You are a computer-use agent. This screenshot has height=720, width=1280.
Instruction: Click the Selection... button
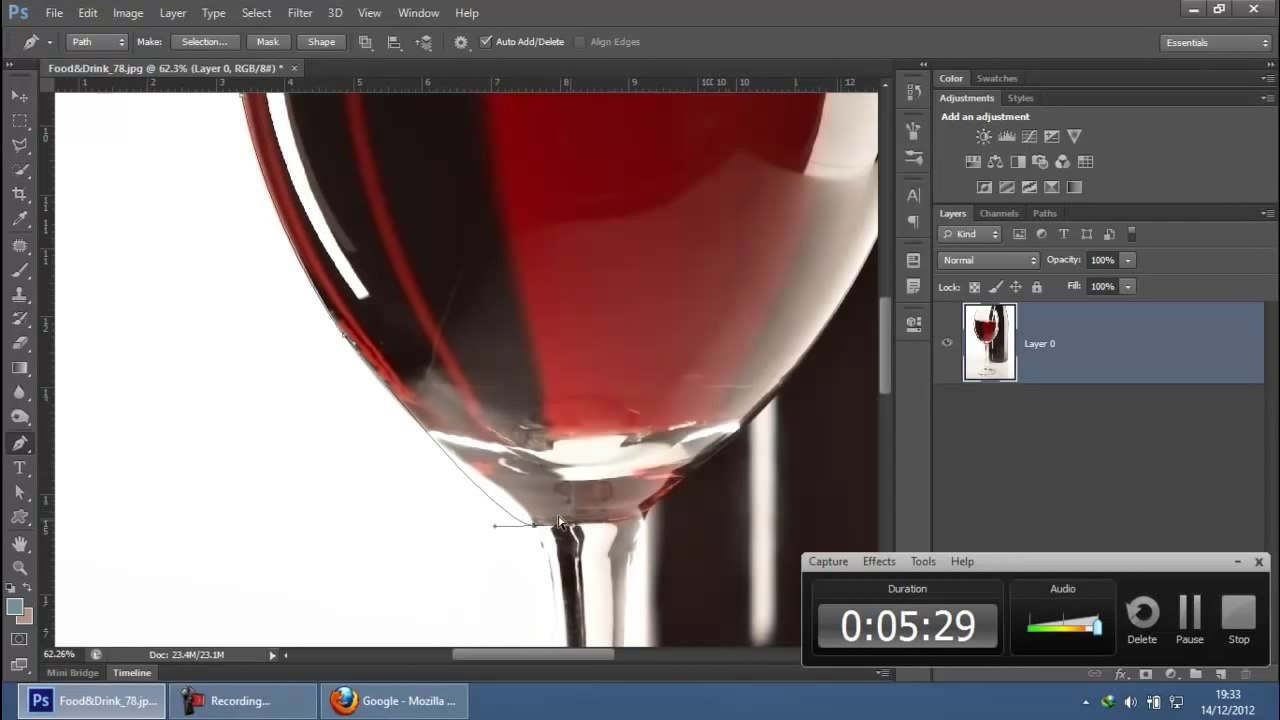(x=204, y=42)
